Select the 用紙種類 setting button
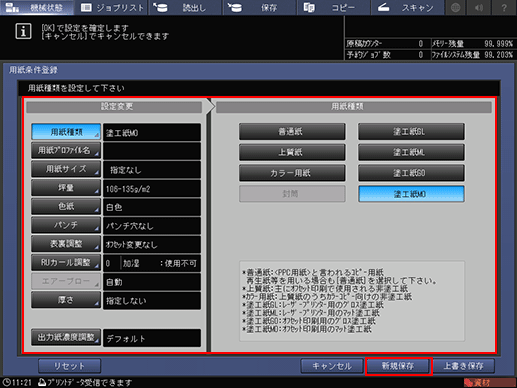The height and width of the screenshot is (388, 517). [66, 132]
